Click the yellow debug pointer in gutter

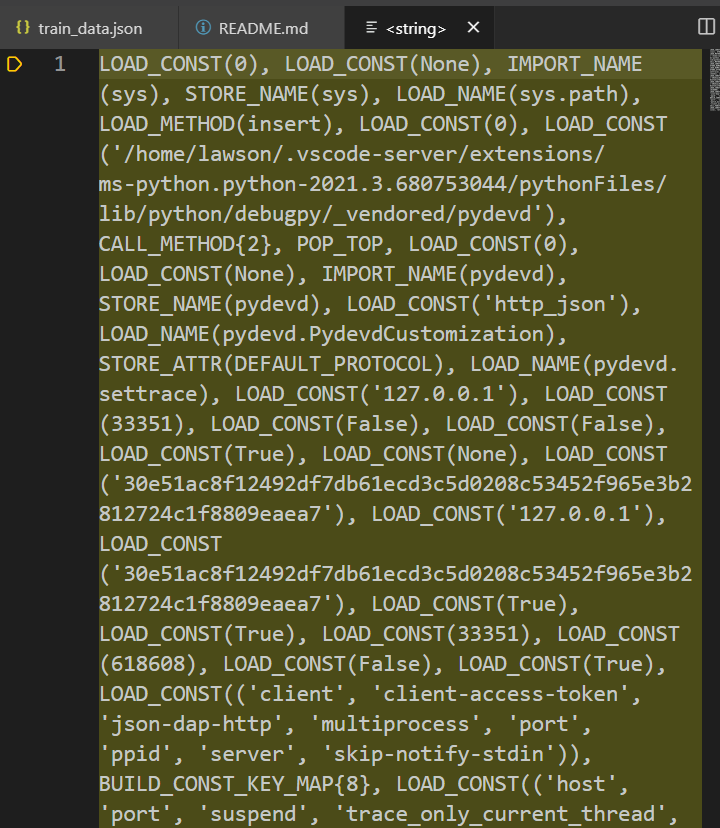(x=14, y=64)
